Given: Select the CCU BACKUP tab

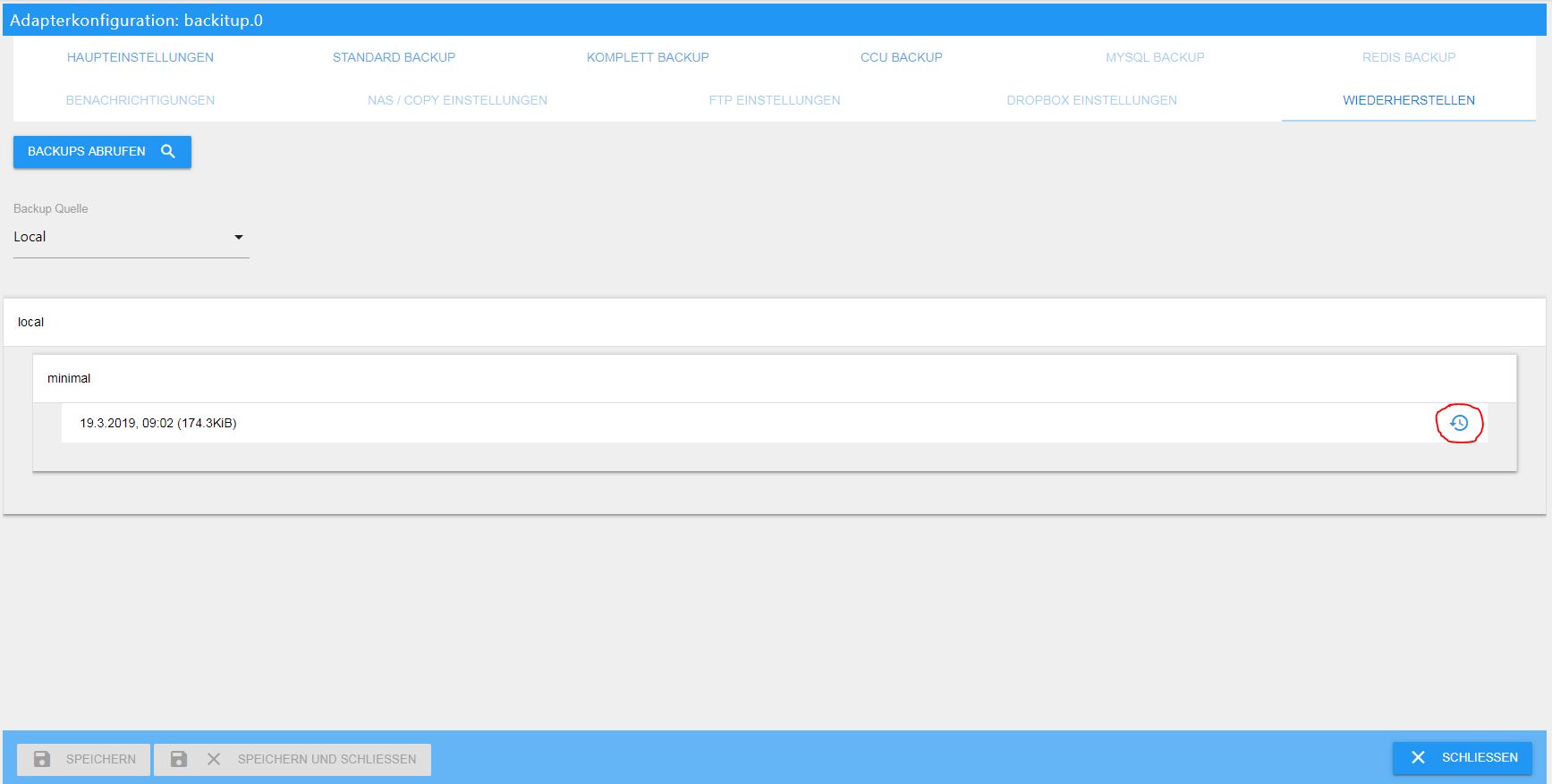Looking at the screenshot, I should pos(902,57).
